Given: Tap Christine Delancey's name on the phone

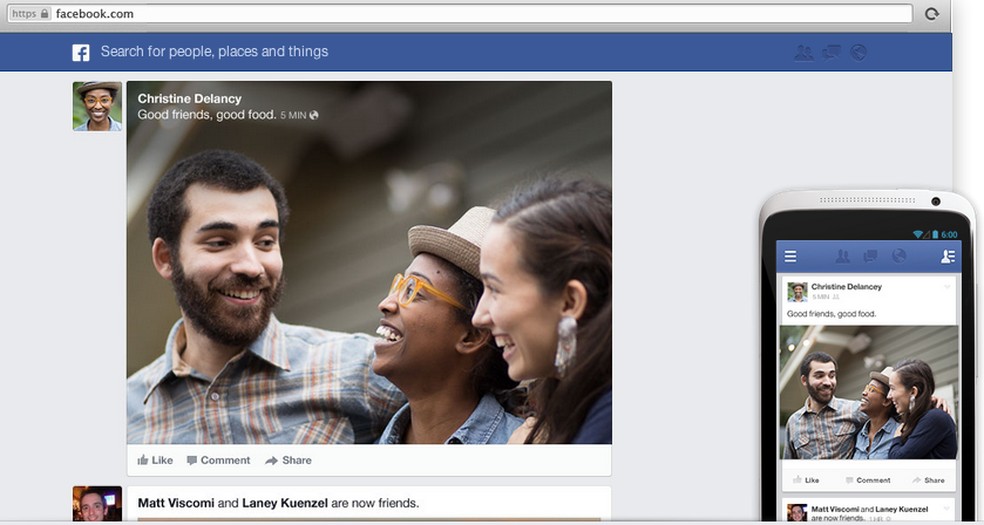Looking at the screenshot, I should point(847,287).
